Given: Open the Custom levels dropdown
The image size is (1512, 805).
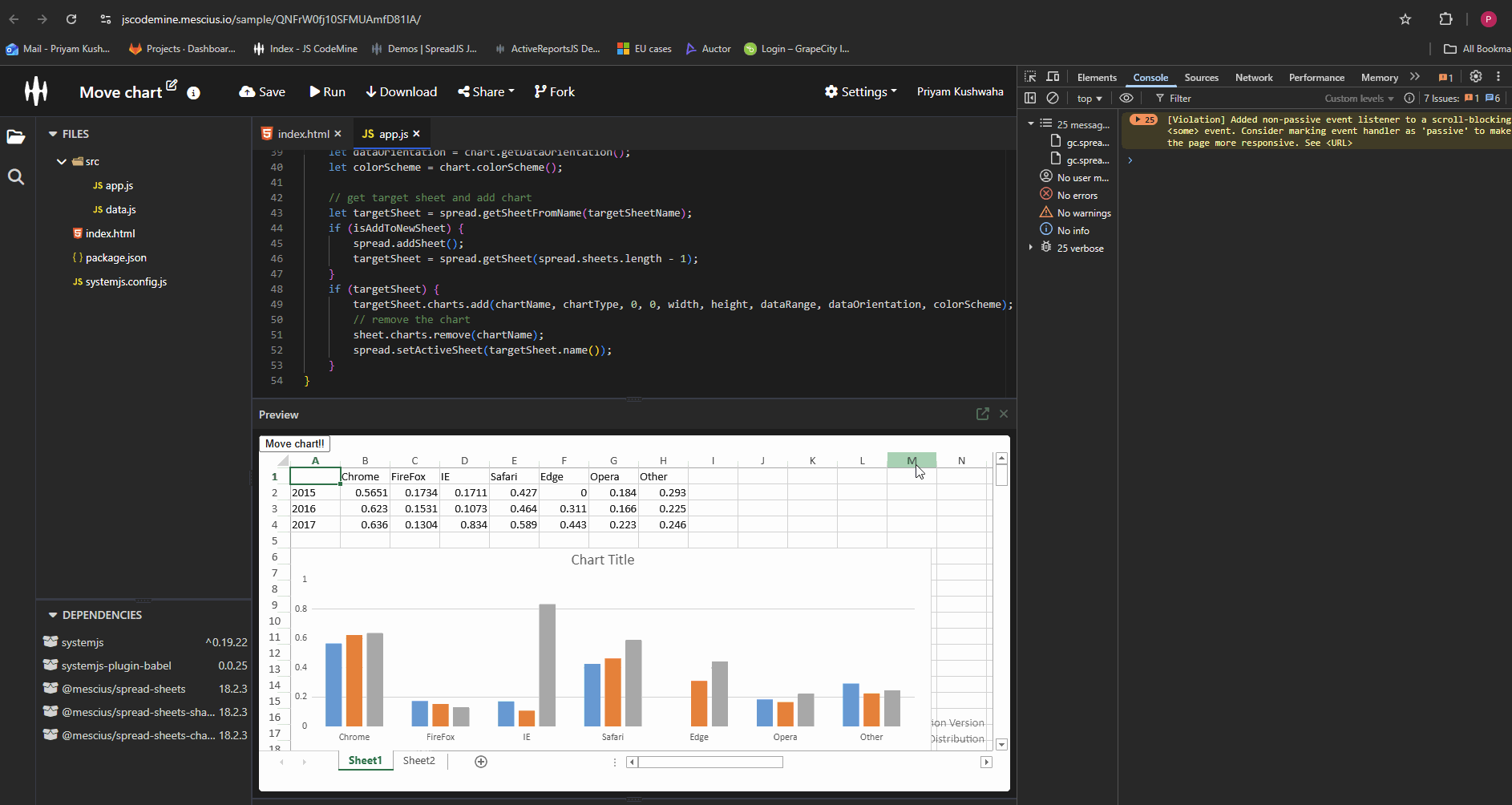Looking at the screenshot, I should 1358,99.
